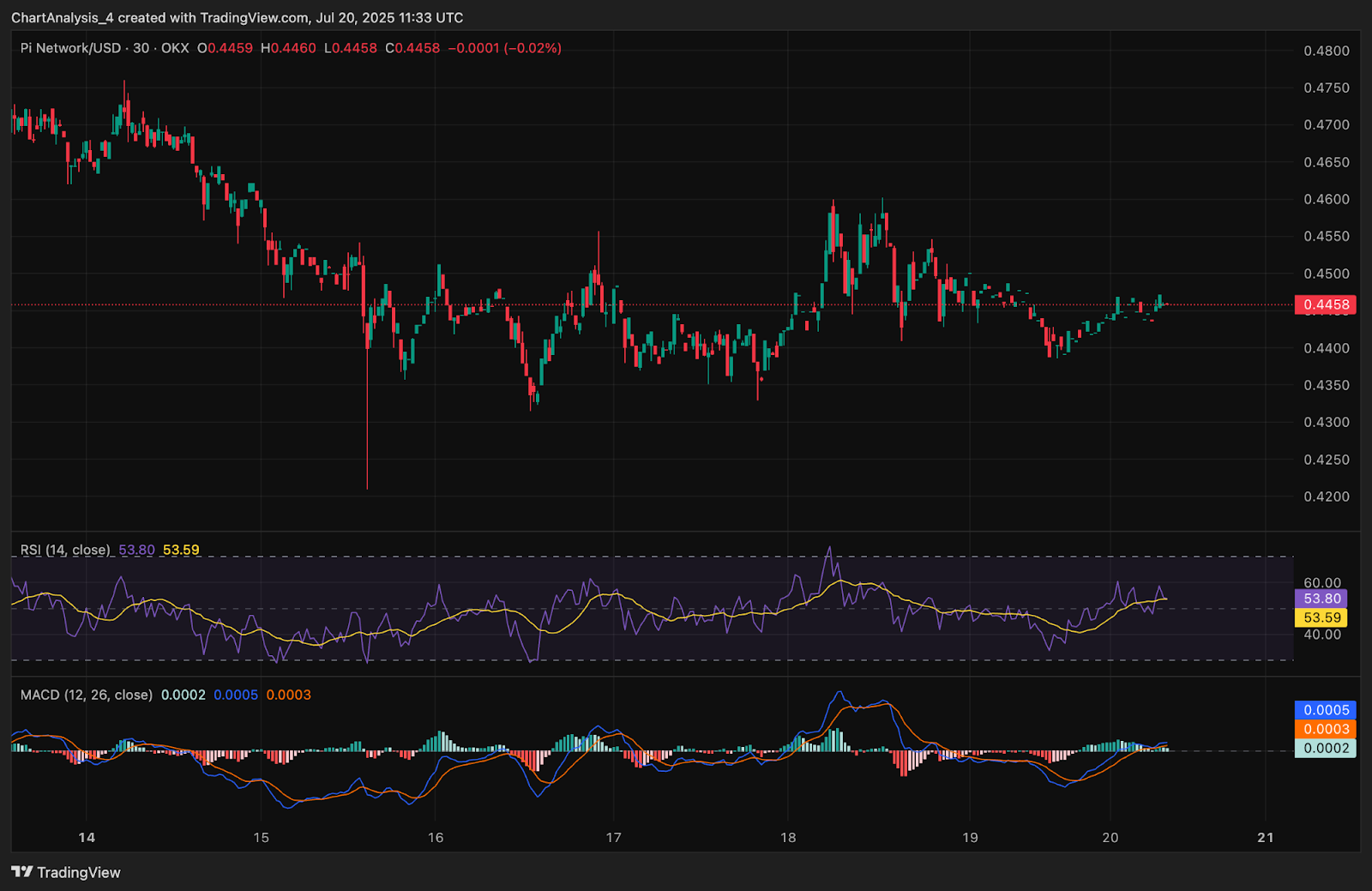The width and height of the screenshot is (1372, 891).
Task: Select date 16 on the time axis
Action: [436, 837]
